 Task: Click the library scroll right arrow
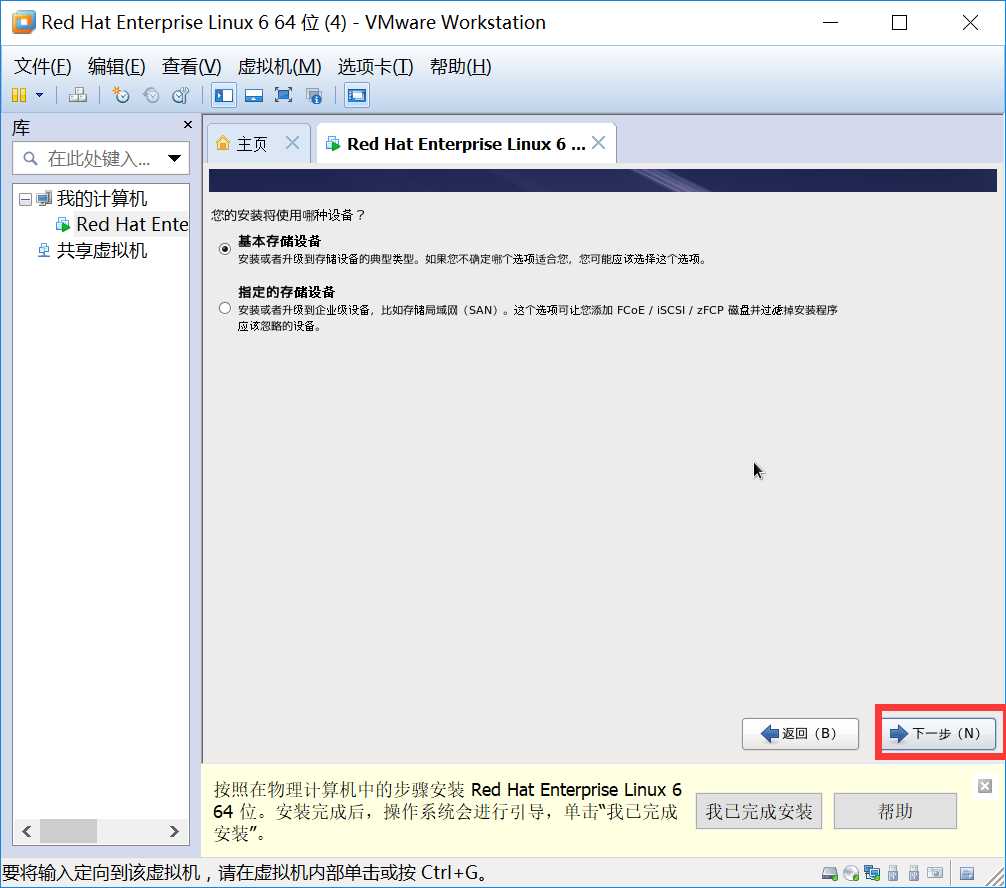(x=174, y=832)
